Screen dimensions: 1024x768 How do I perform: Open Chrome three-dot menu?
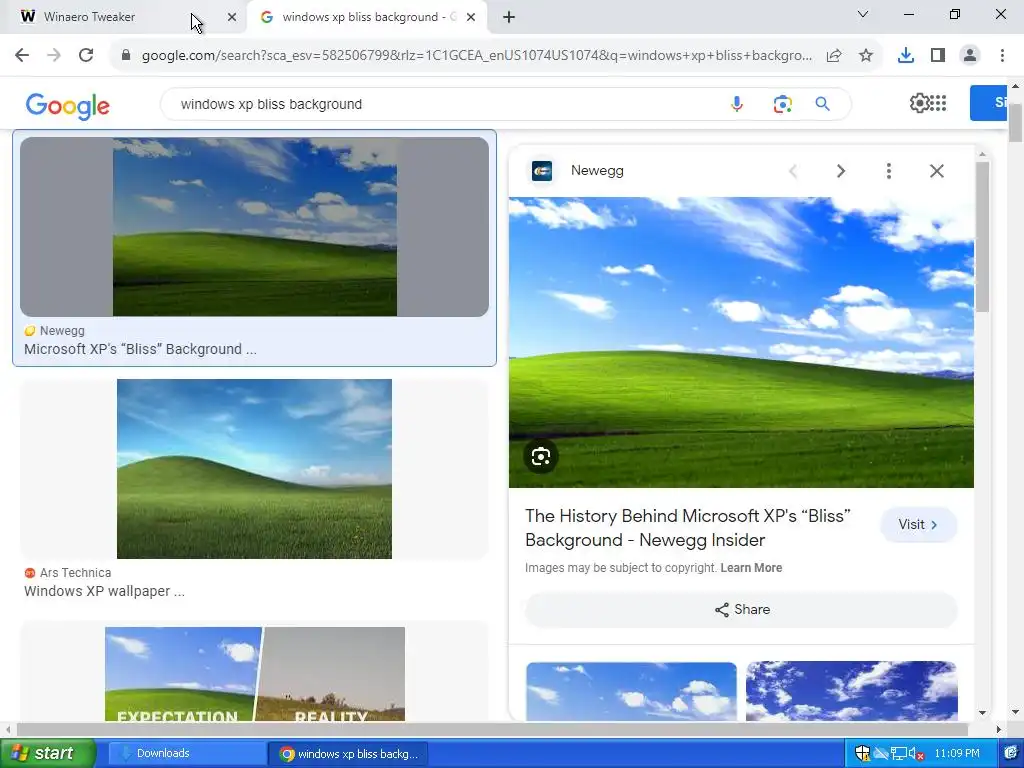pos(1002,56)
